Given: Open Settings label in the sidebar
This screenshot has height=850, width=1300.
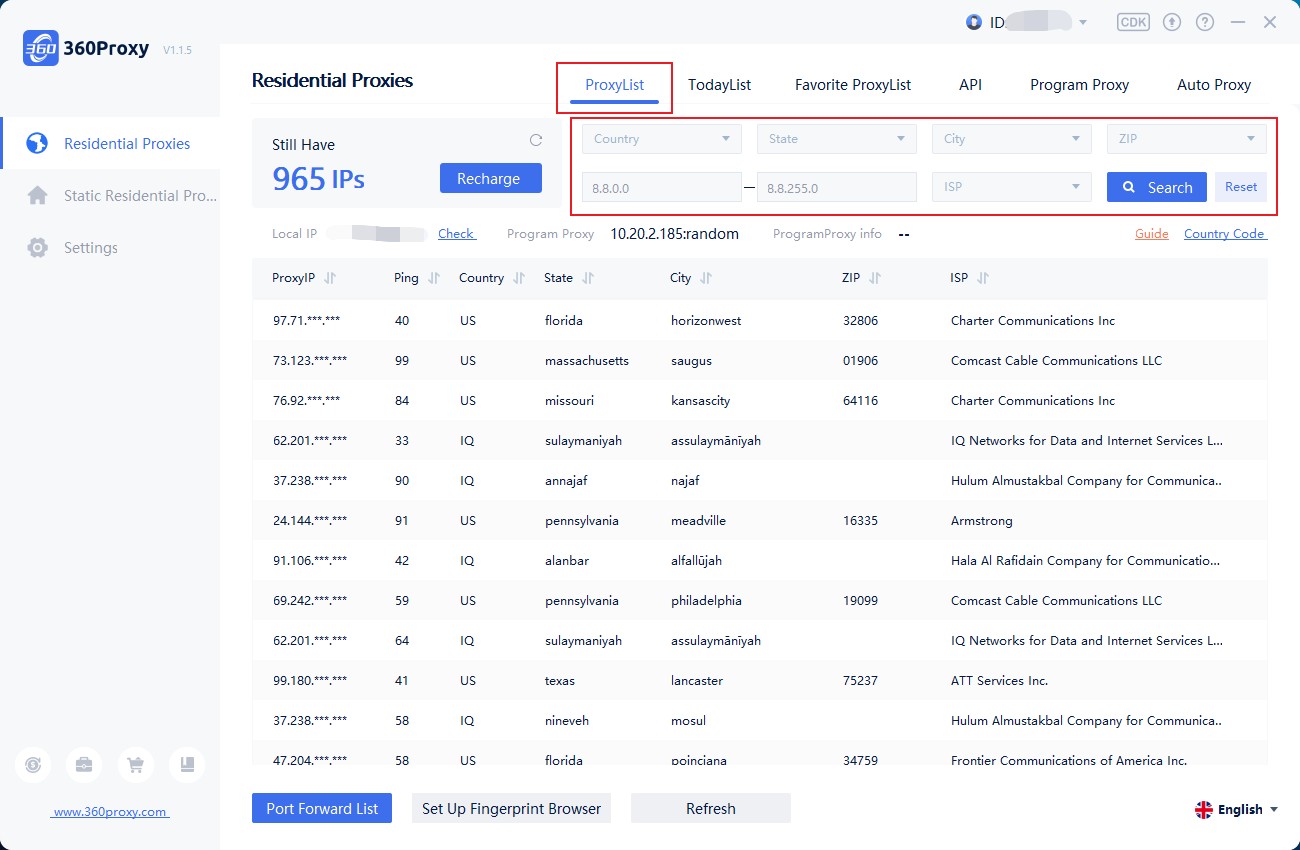Looking at the screenshot, I should 90,248.
